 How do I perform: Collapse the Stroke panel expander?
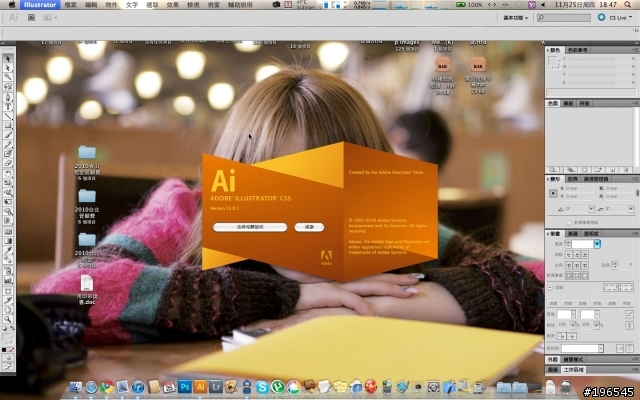coord(549,233)
